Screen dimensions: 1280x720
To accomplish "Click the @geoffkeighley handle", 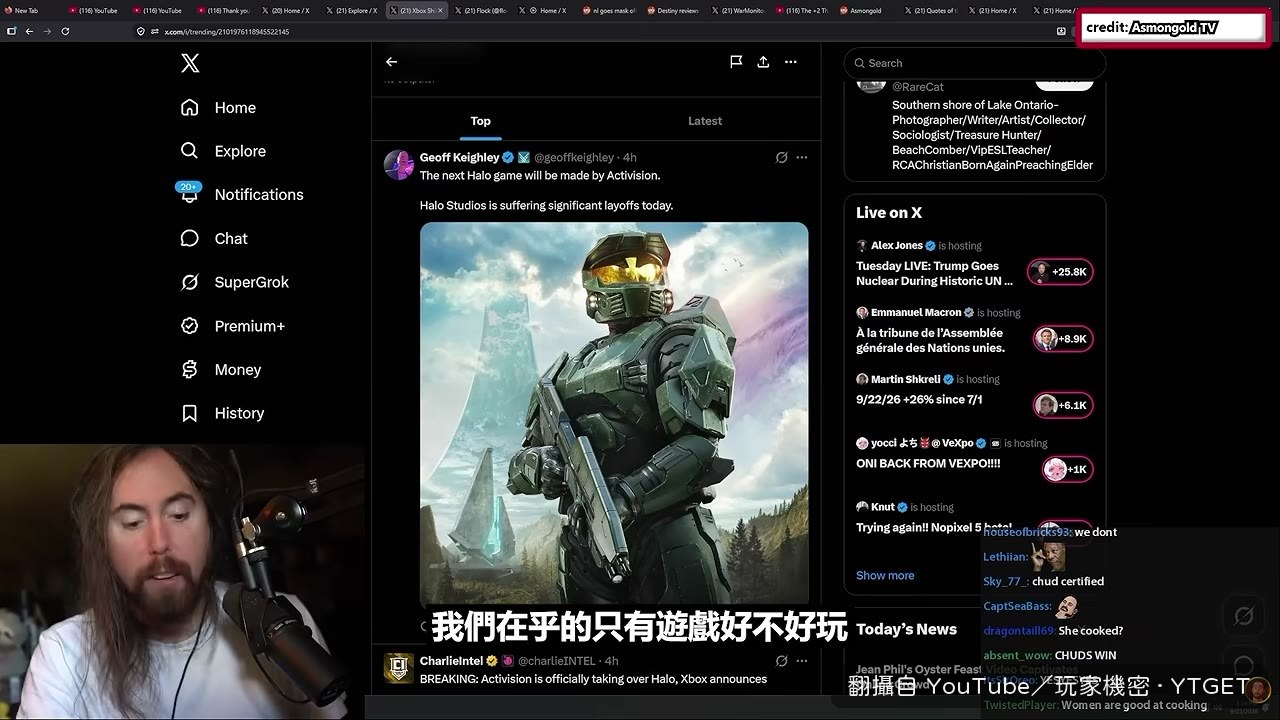I will click(x=574, y=158).
